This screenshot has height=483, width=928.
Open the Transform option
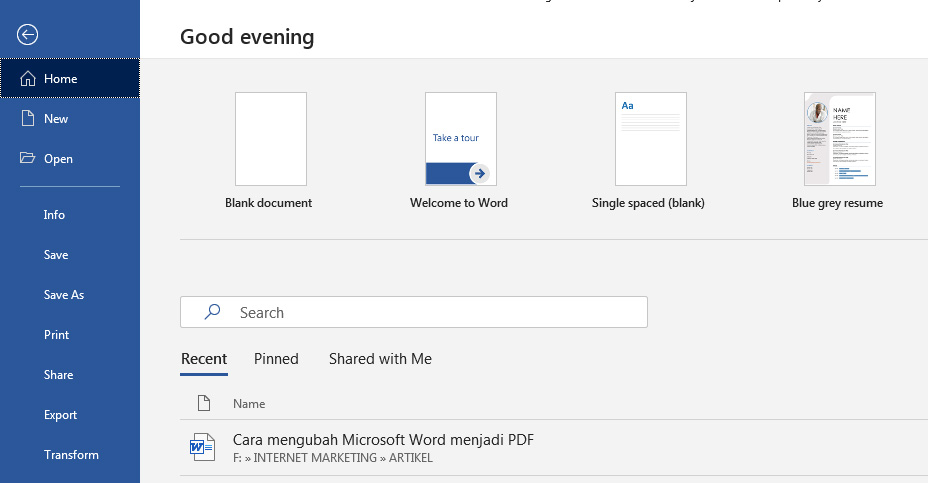pyautogui.click(x=71, y=455)
